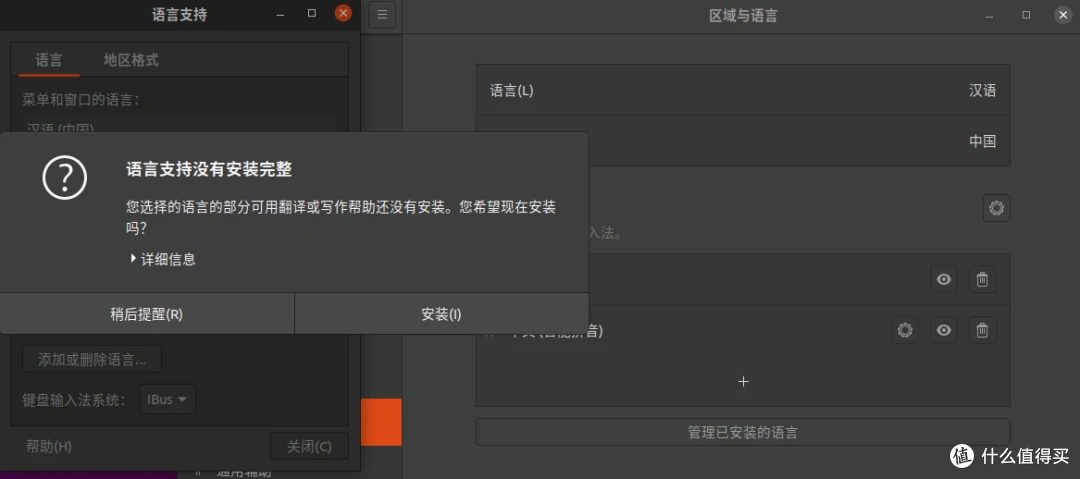Remove the 中文(智能拼音) input source with its trash icon

(982, 331)
